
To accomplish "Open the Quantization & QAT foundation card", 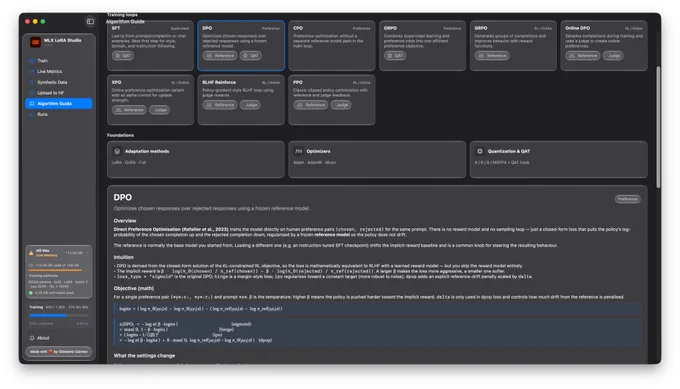I will point(559,159).
